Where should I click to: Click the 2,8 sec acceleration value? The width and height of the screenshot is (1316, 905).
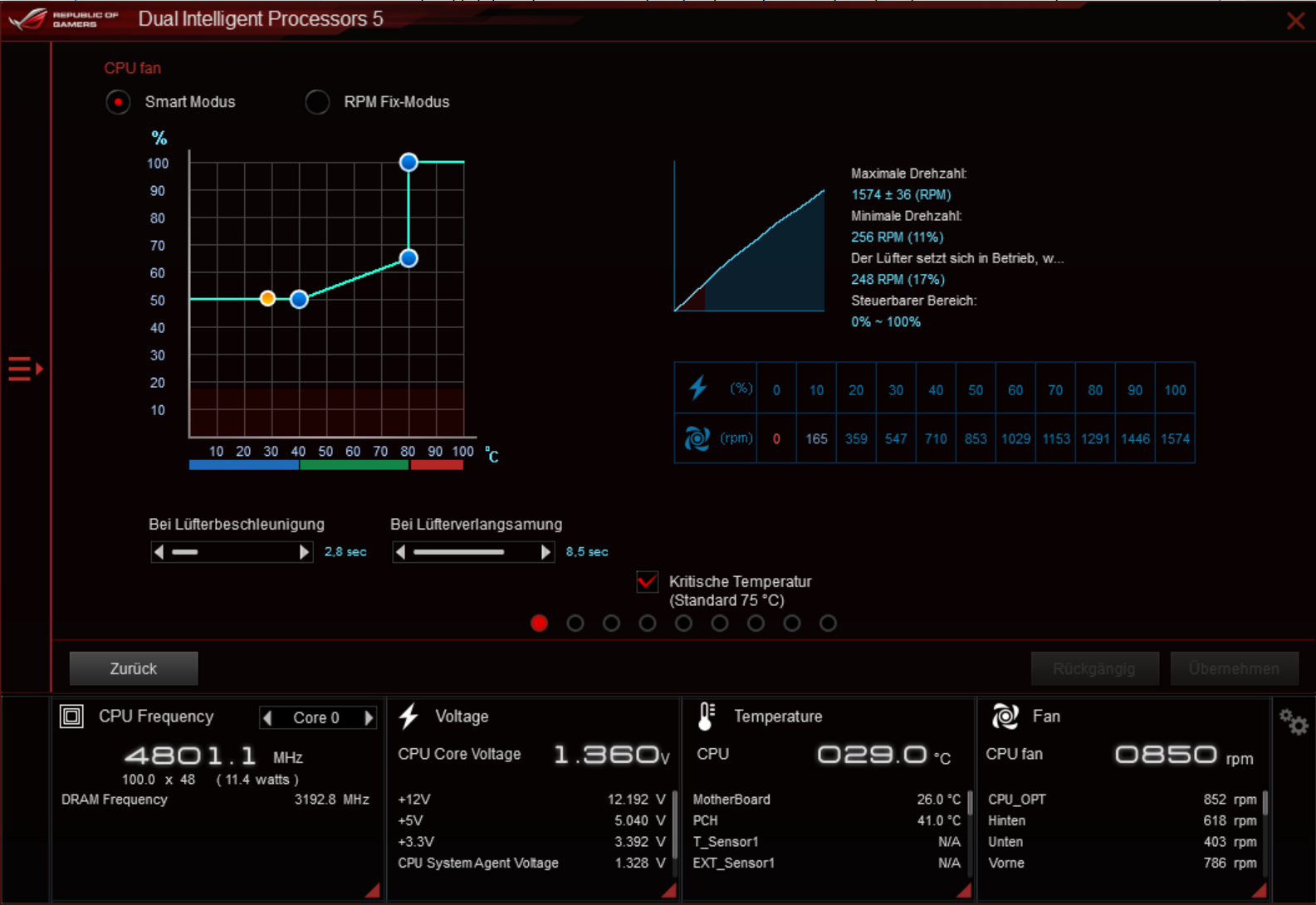click(x=345, y=552)
